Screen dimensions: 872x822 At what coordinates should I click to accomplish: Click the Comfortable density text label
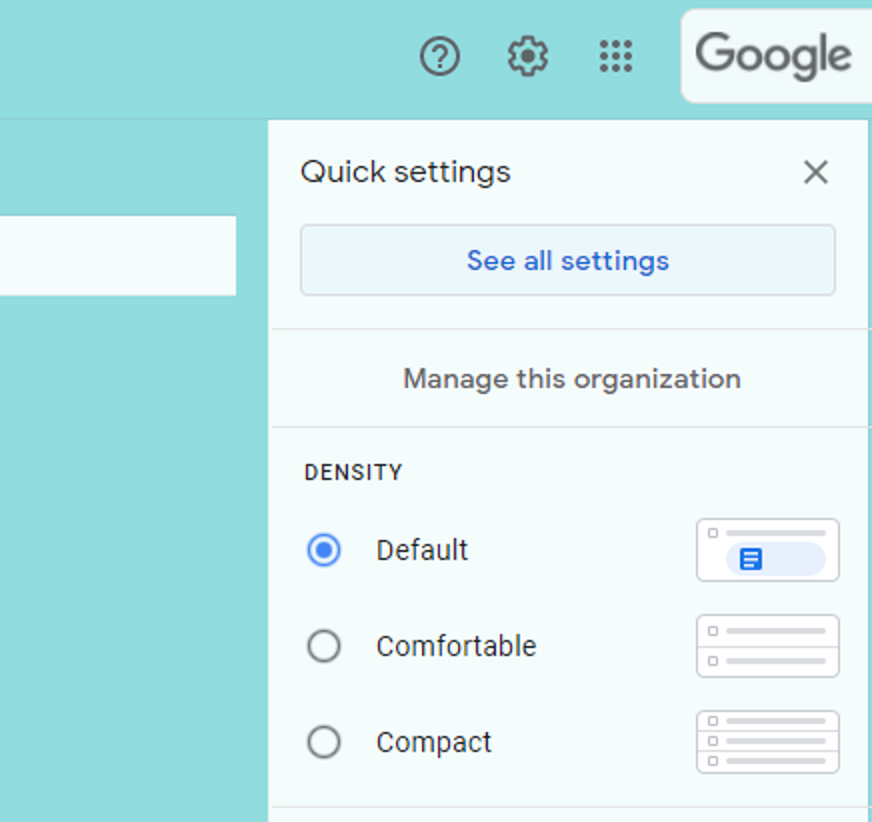pos(456,646)
